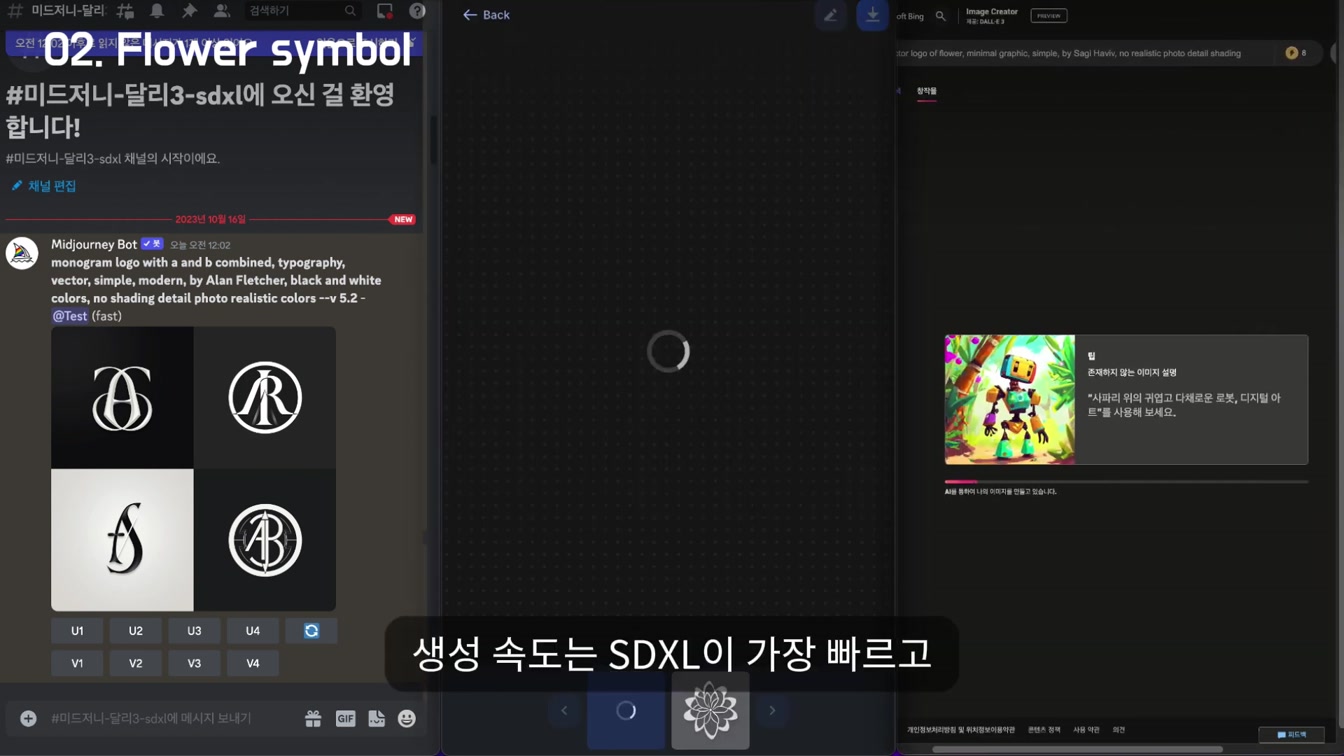Click the next arrow in thumbnail strip
The height and width of the screenshot is (756, 1344).
(x=772, y=711)
